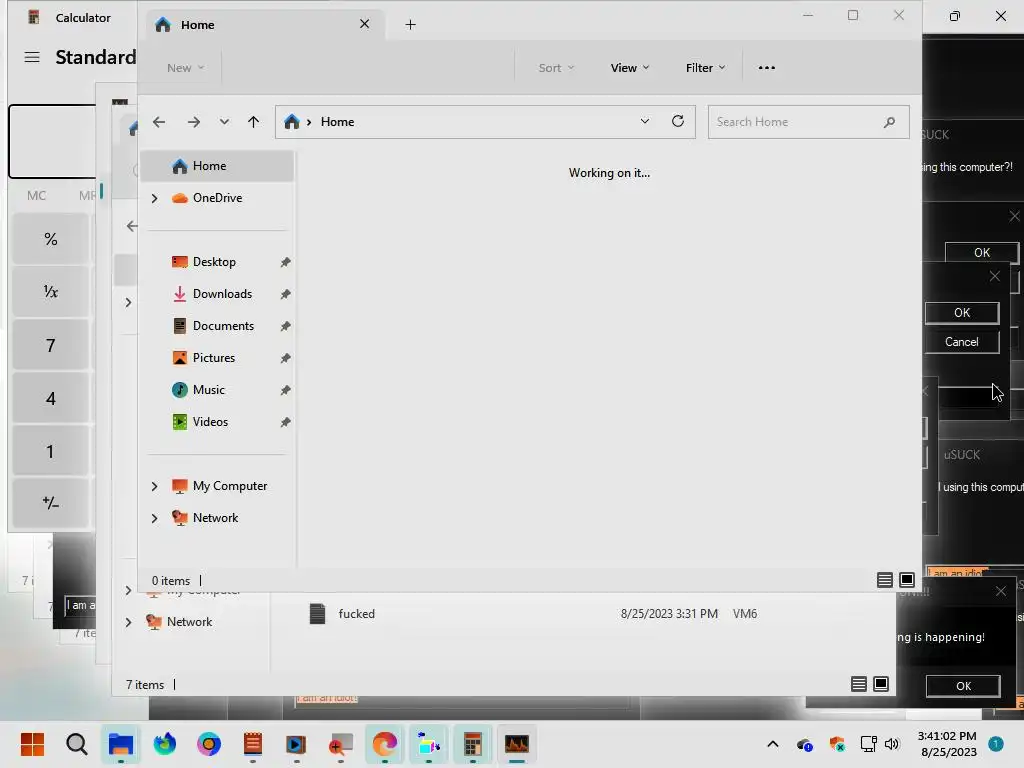
Task: Open the pinned Desktop folder
Action: 214,262
